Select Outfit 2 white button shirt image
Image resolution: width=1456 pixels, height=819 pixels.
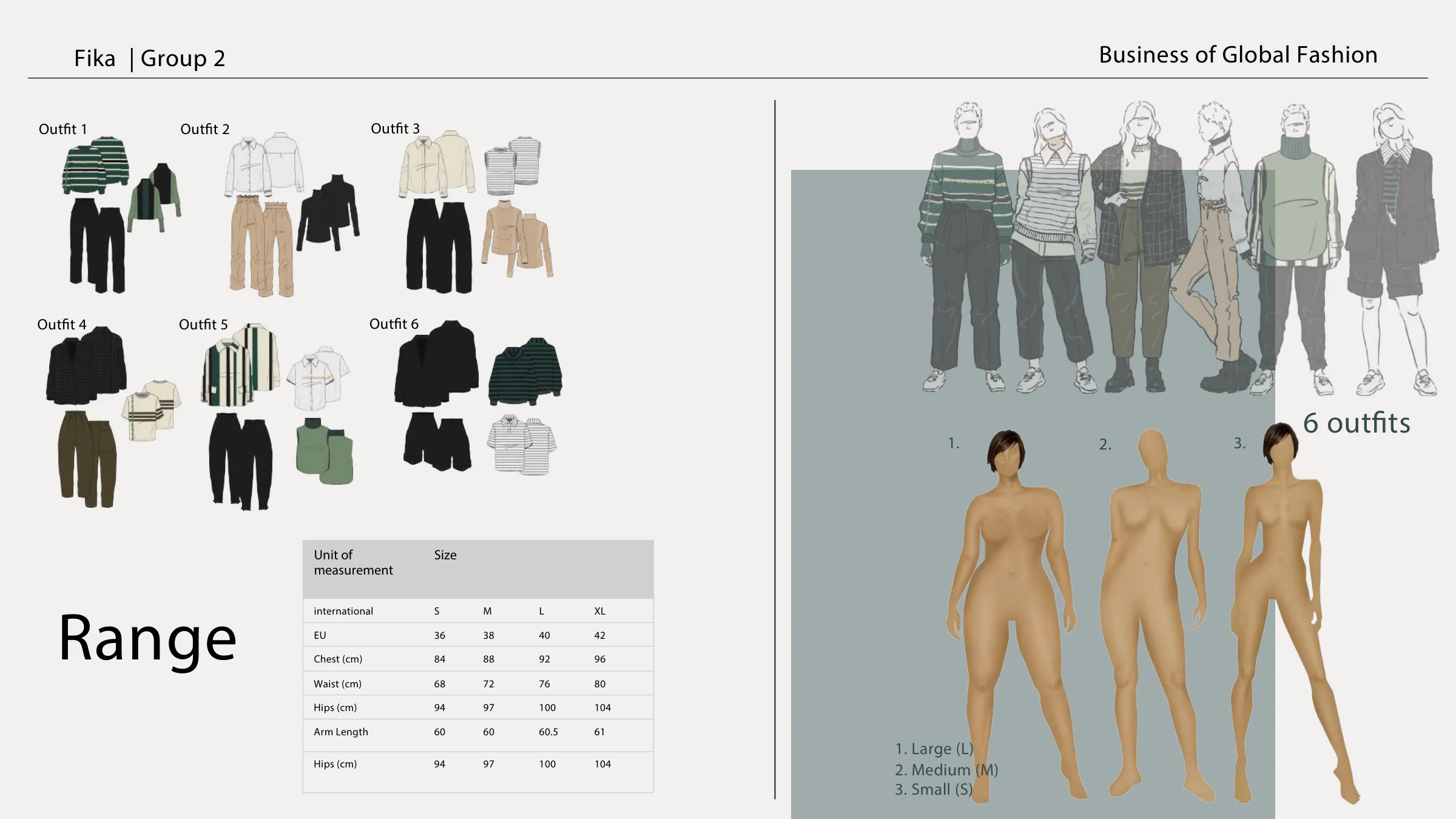[265, 164]
